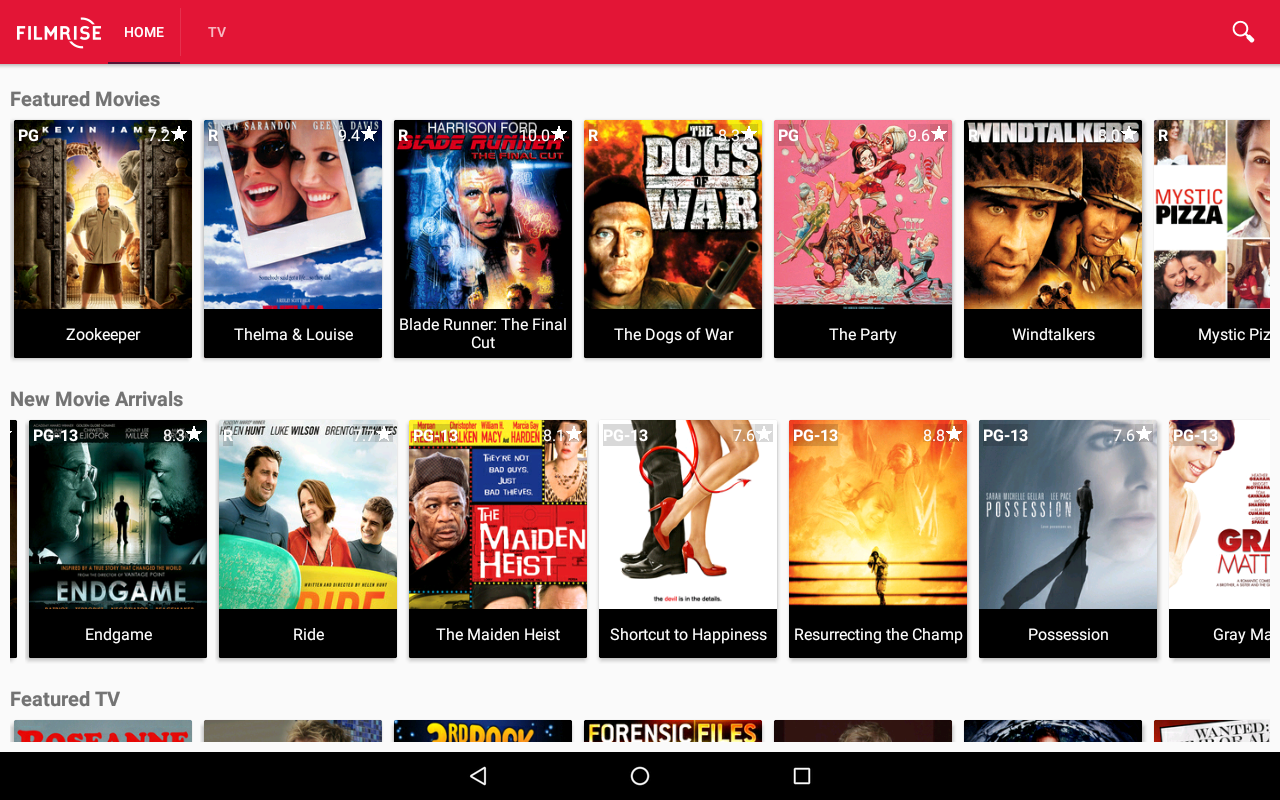
Task: Open the Thelma & Louise poster
Action: click(x=293, y=214)
